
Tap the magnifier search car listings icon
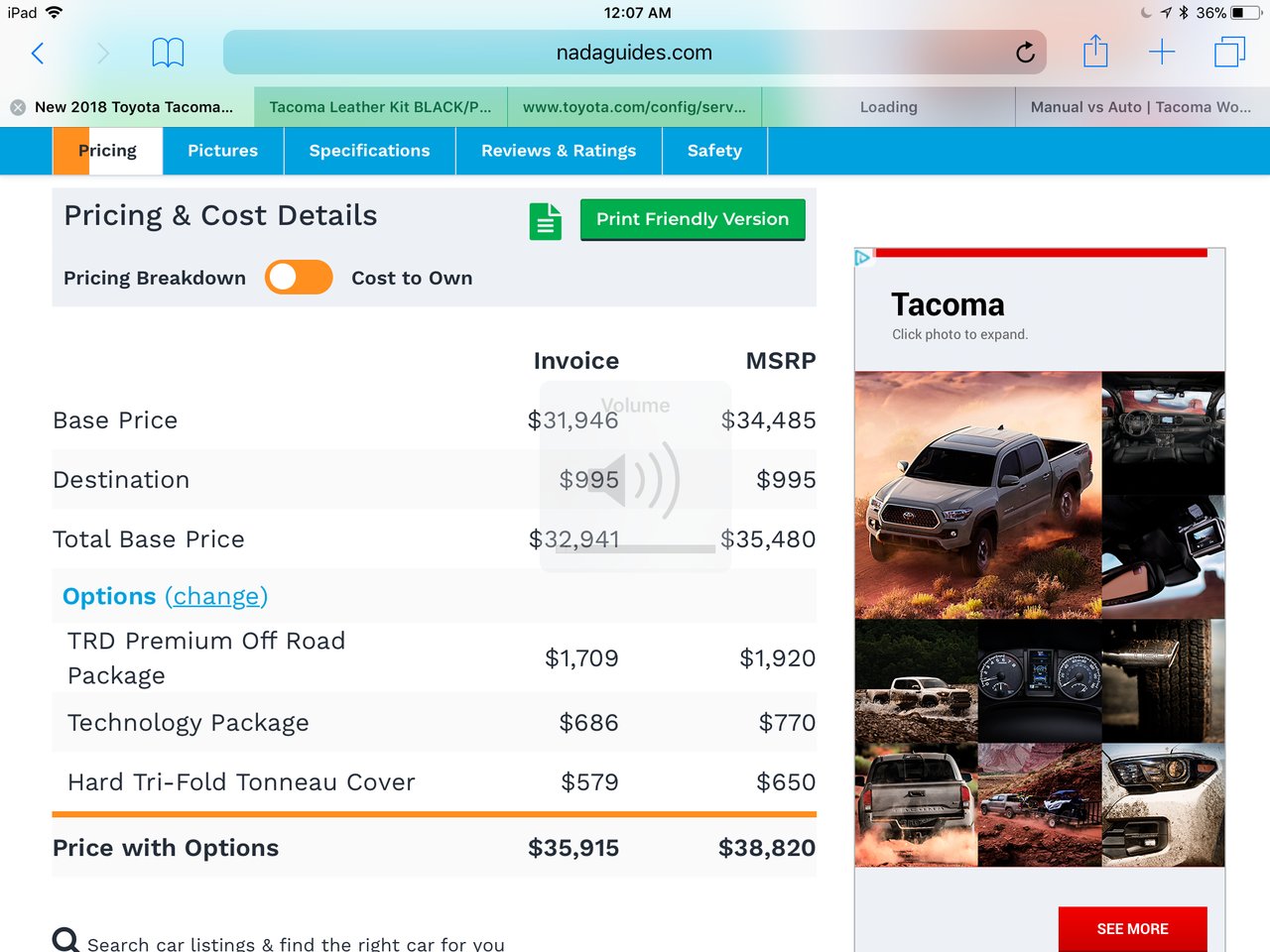[65, 940]
